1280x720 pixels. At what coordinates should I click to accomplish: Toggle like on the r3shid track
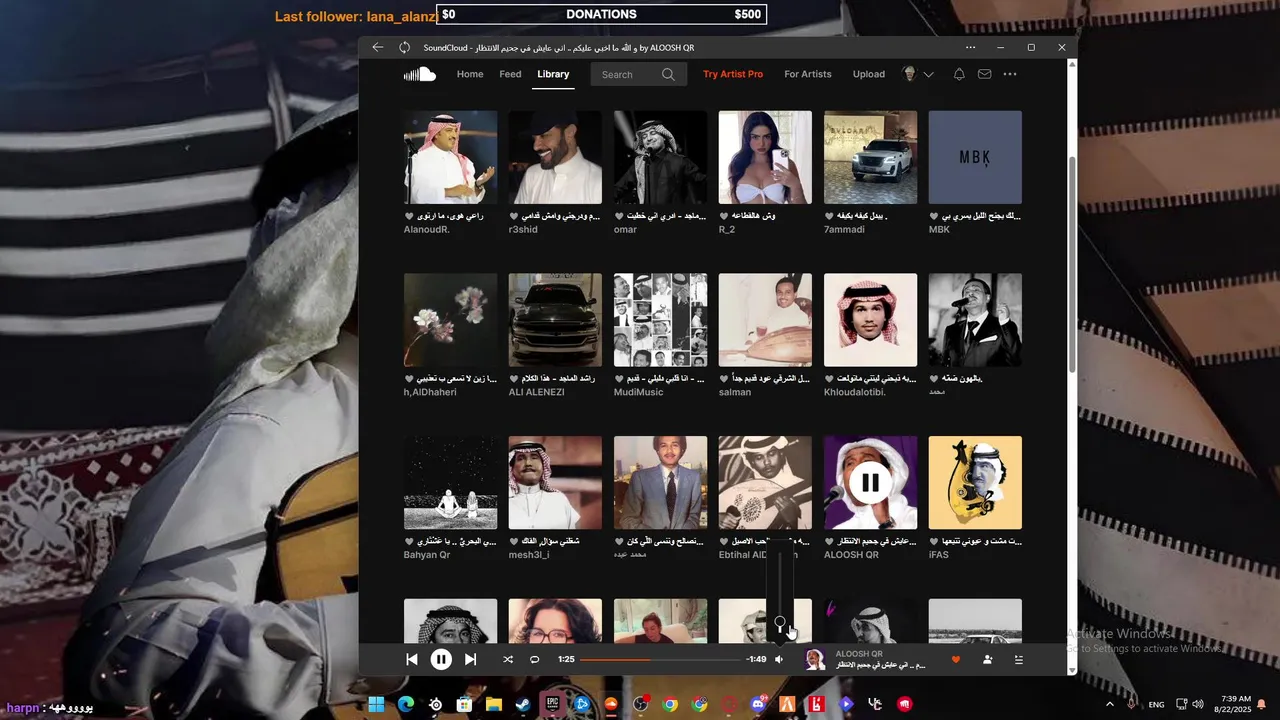(x=513, y=216)
